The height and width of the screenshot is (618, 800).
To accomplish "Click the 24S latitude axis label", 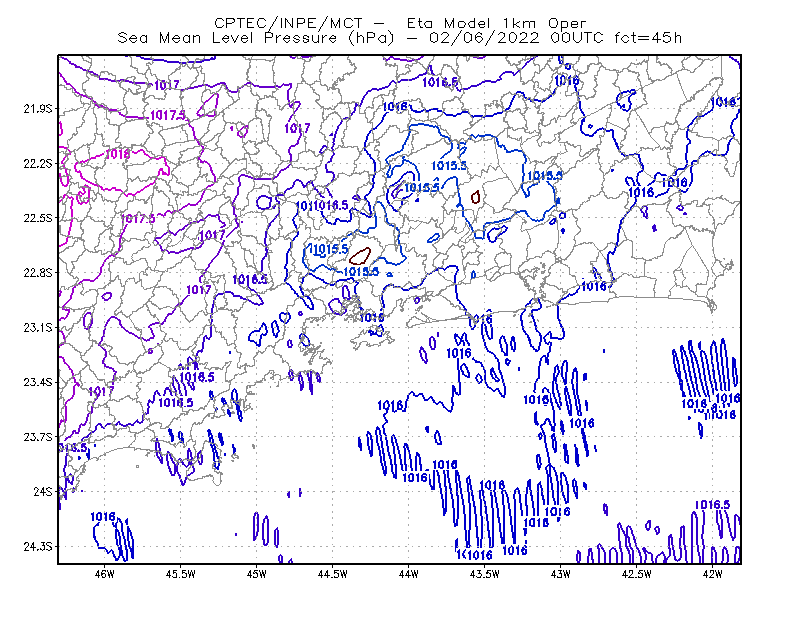I will pos(43,492).
